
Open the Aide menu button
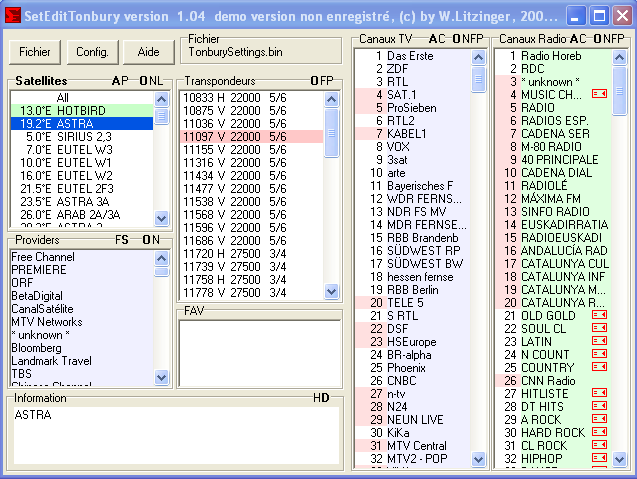pyautogui.click(x=148, y=52)
